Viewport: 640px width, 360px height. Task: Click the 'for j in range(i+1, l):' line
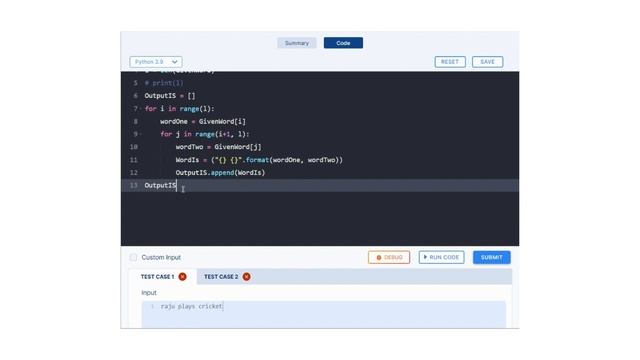[x=204, y=134]
